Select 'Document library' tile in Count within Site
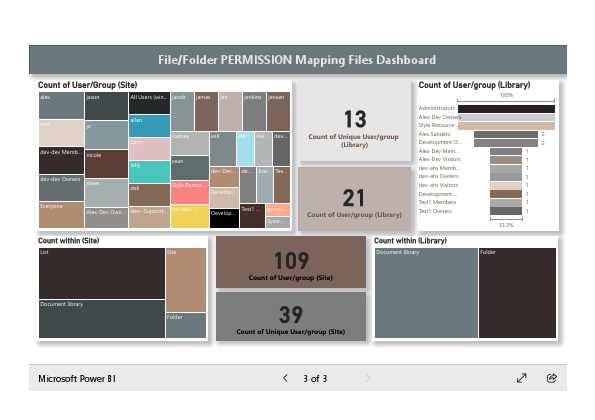Screen dimensions: 595x420 click(x=102, y=319)
